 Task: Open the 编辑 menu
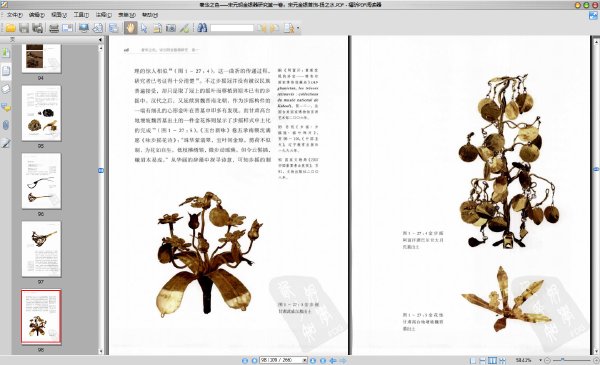(37, 15)
